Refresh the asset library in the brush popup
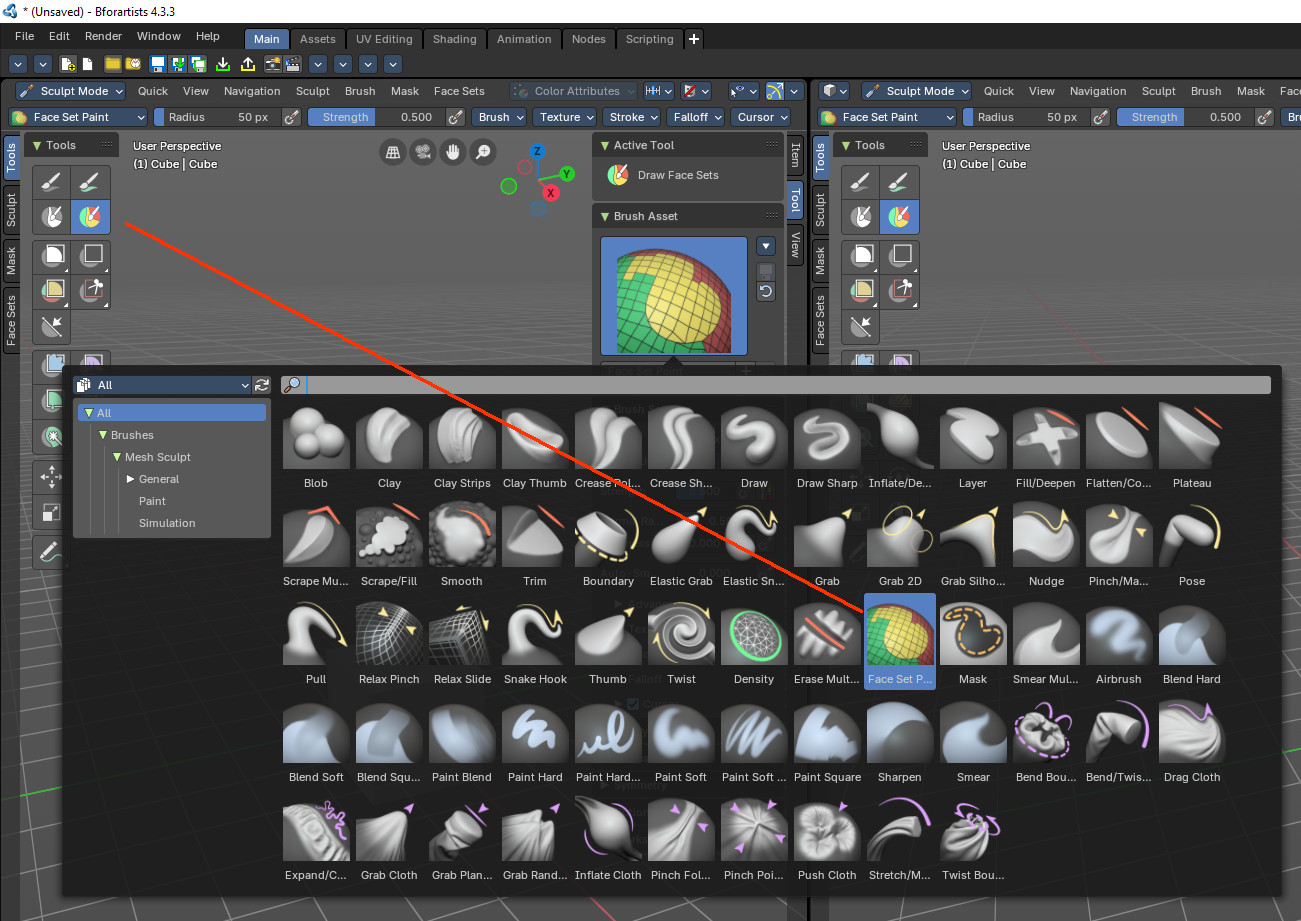The image size is (1301, 921). point(262,385)
